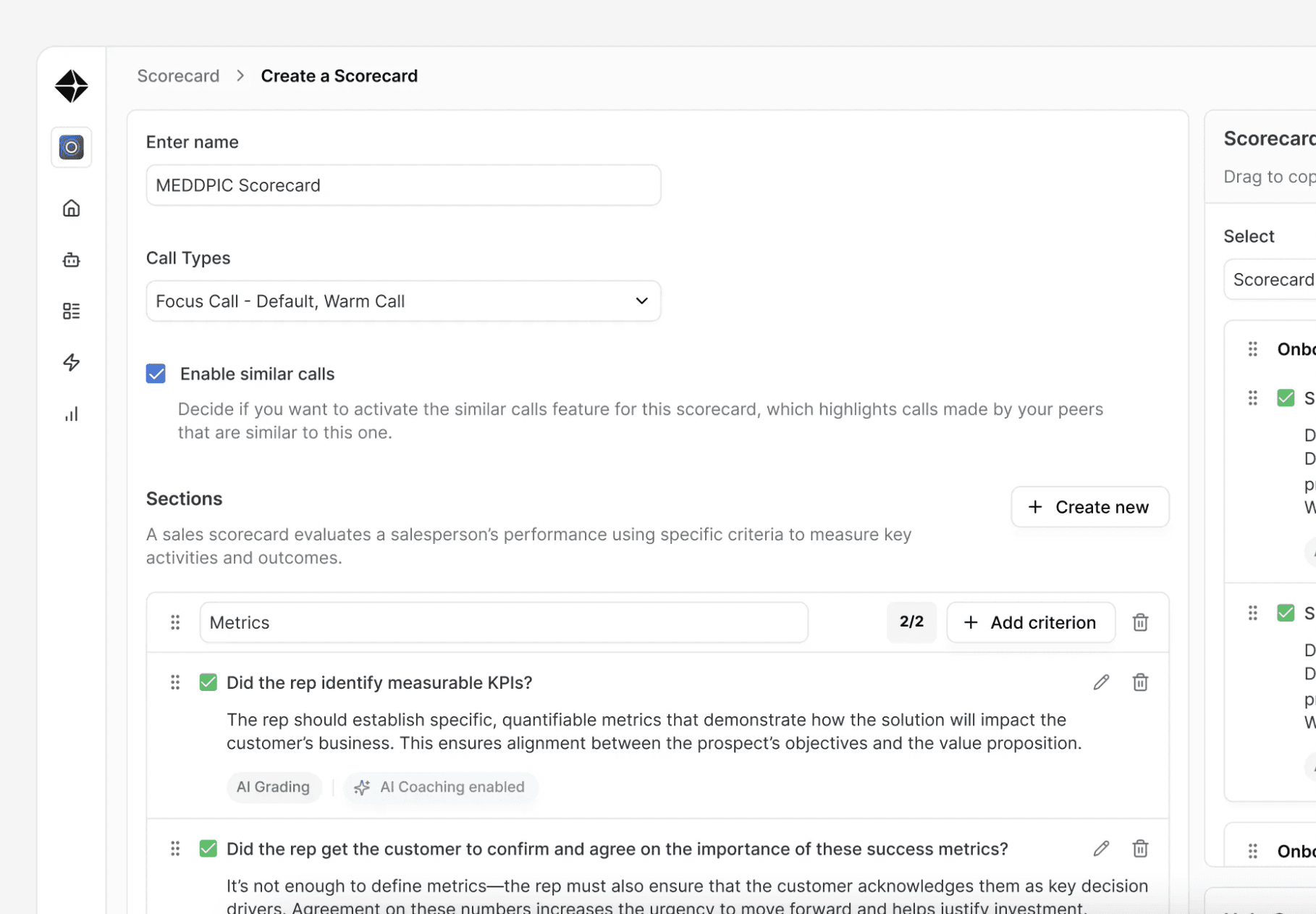This screenshot has height=914, width=1316.
Task: Uncheck the measurable KPIs criterion checkbox
Action: click(208, 682)
